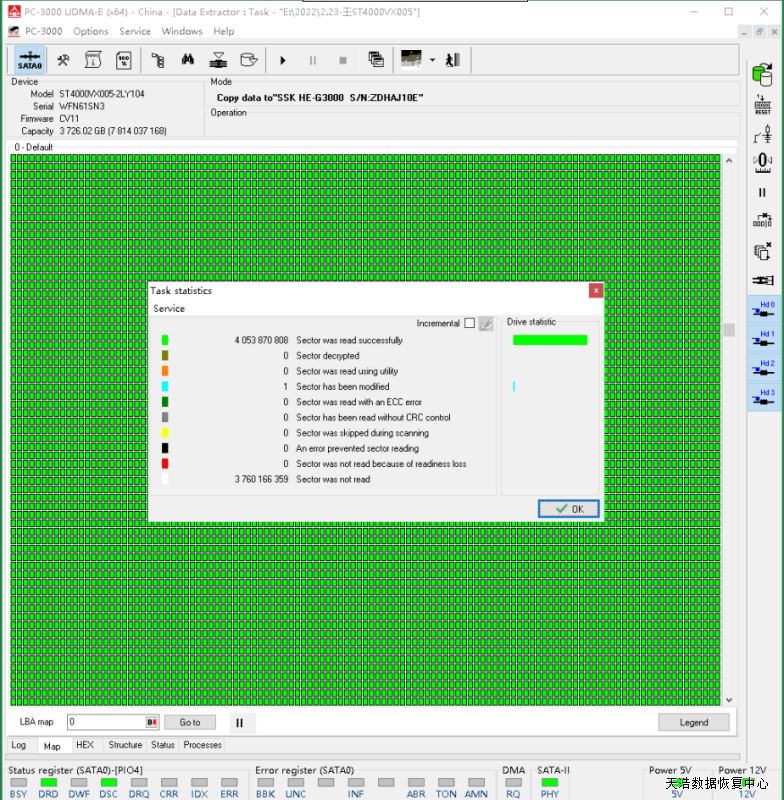Open the LBA map hex toggle dropdown
The image size is (784, 800).
152,722
